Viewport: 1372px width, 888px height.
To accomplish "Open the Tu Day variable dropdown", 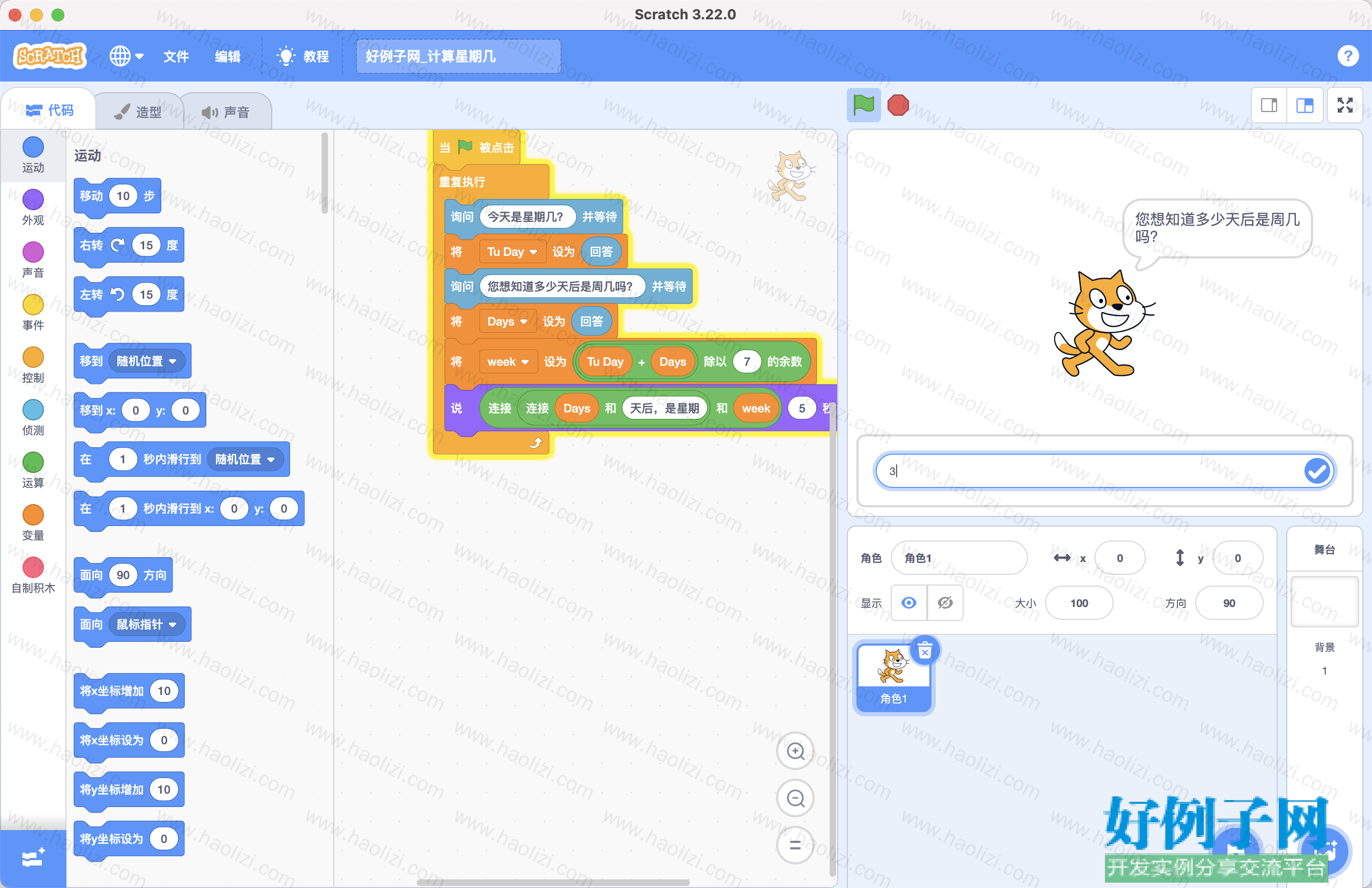I will 512,251.
